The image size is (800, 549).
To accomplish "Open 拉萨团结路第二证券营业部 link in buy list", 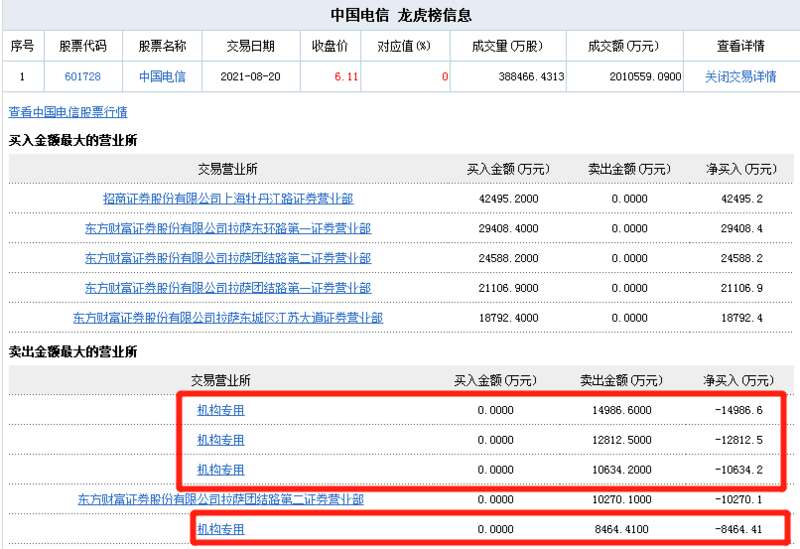I will [228, 258].
